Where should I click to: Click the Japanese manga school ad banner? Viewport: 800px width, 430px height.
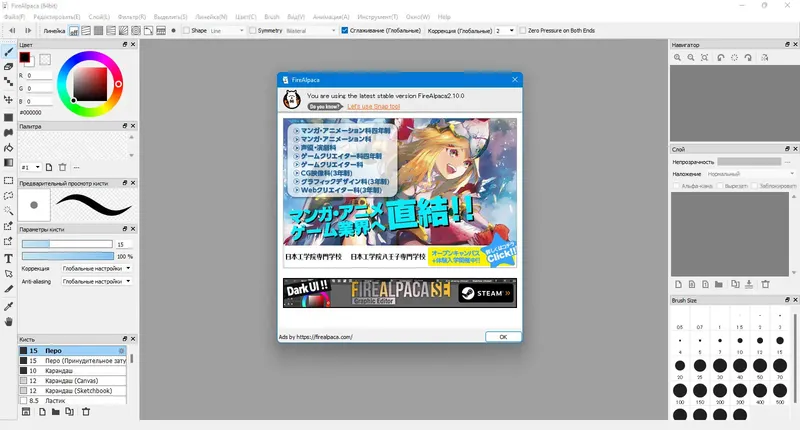point(400,193)
